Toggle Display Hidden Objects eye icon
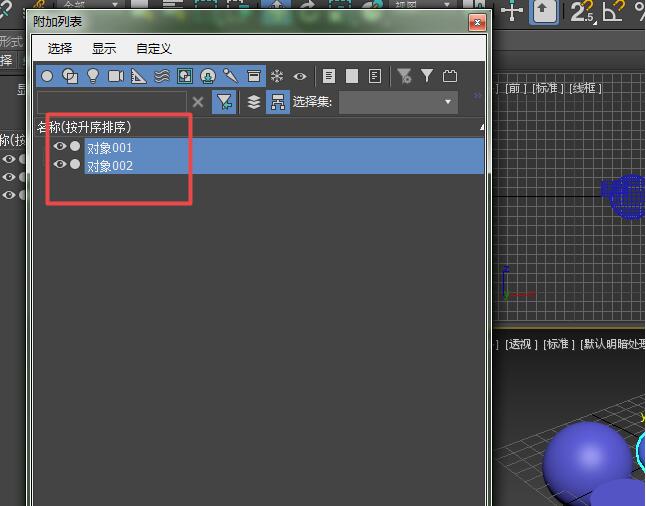 (x=300, y=76)
